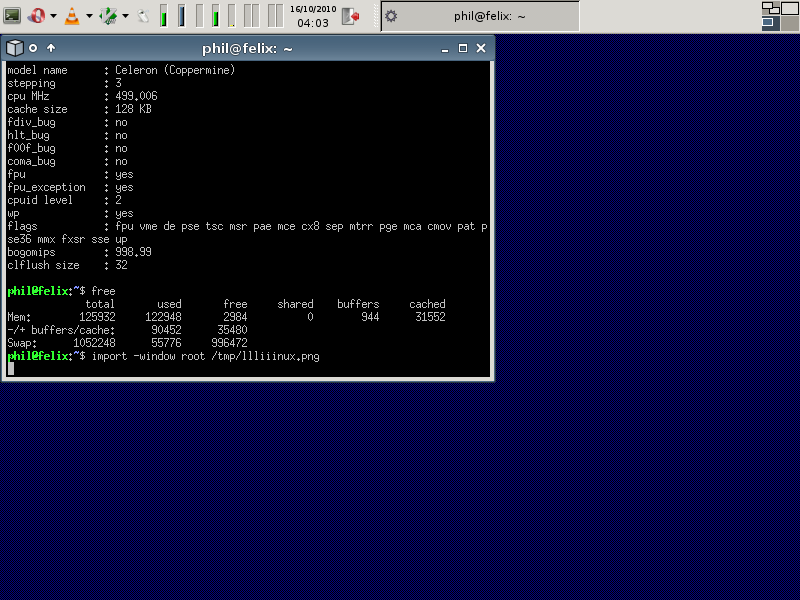Toggle maximize on the terminal window
Screen dimensions: 800x600
[463, 47]
